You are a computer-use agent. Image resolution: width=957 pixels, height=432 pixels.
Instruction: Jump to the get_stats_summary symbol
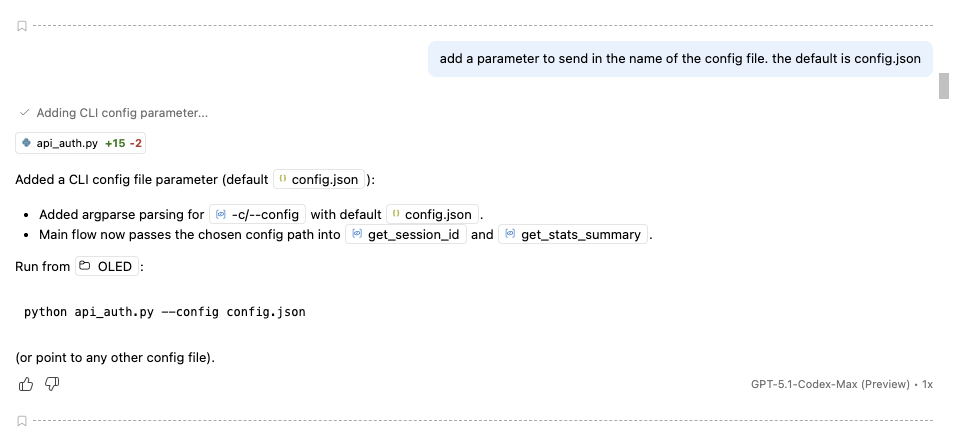[573, 235]
